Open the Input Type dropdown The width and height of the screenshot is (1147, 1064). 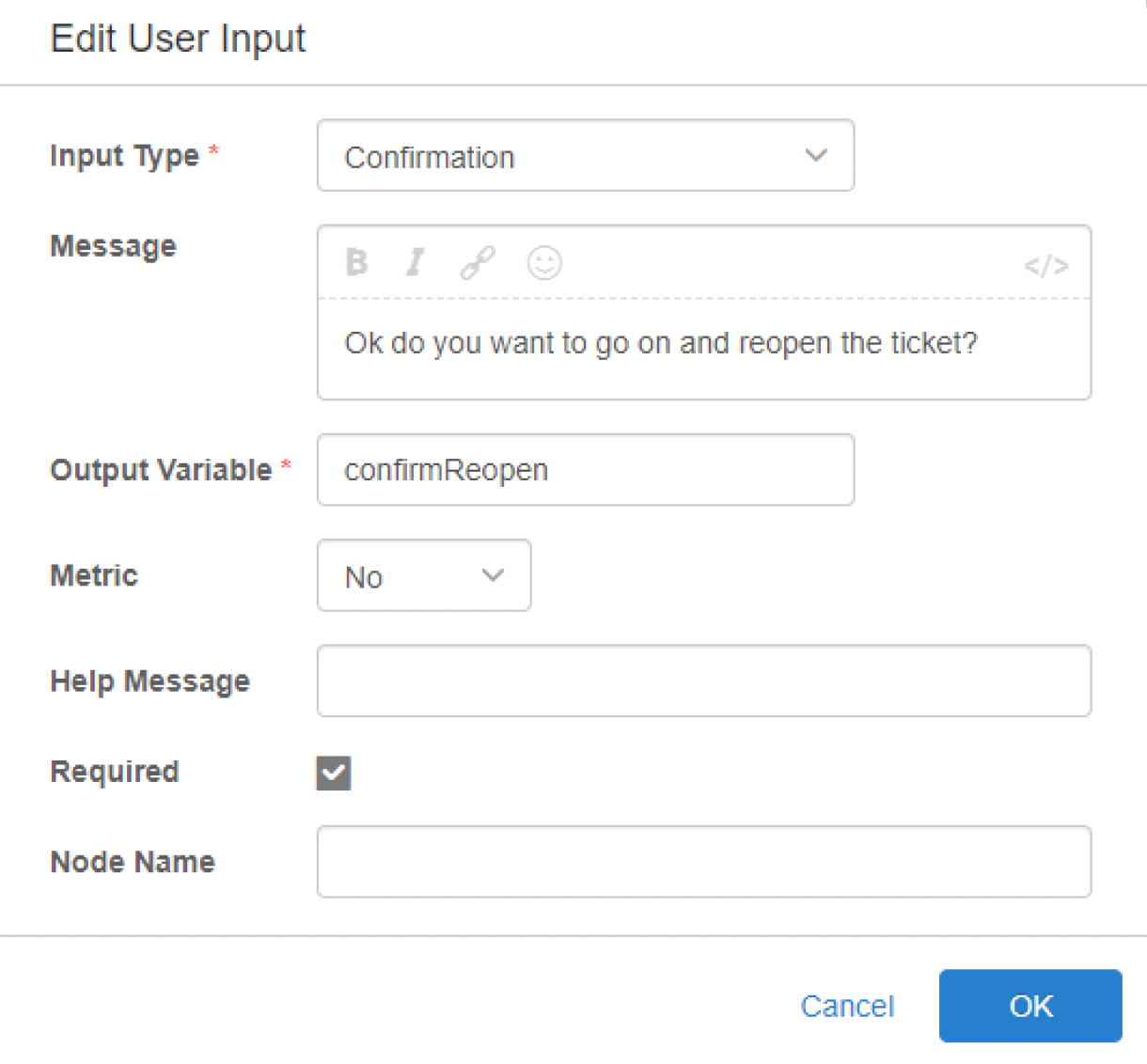click(586, 155)
